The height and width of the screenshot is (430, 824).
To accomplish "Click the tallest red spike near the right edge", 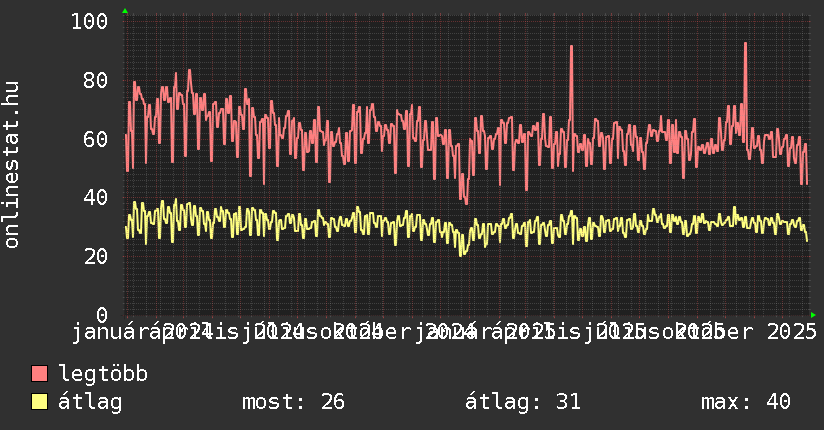I will pyautogui.click(x=745, y=45).
